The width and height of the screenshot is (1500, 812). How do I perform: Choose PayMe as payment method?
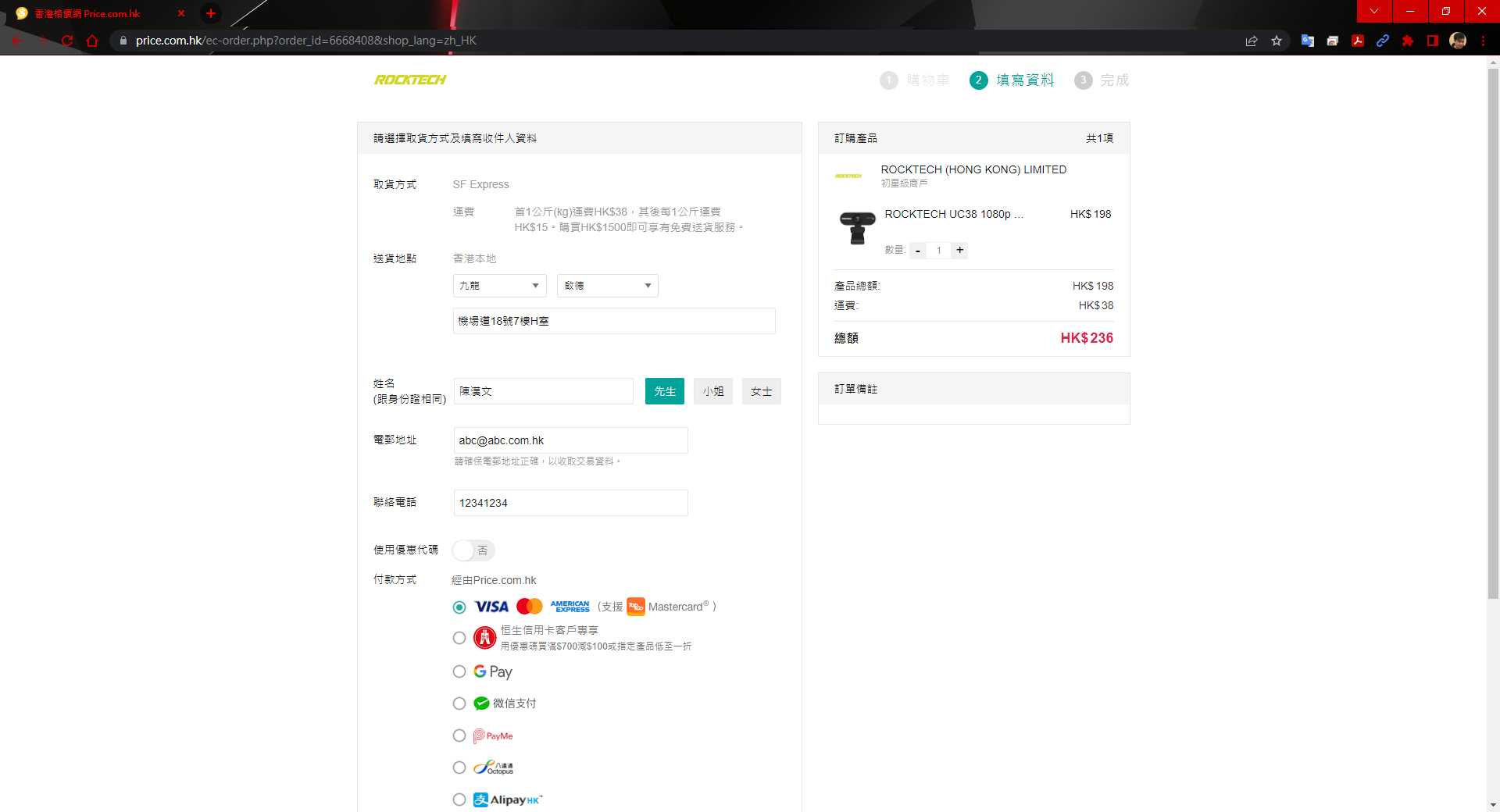click(459, 735)
